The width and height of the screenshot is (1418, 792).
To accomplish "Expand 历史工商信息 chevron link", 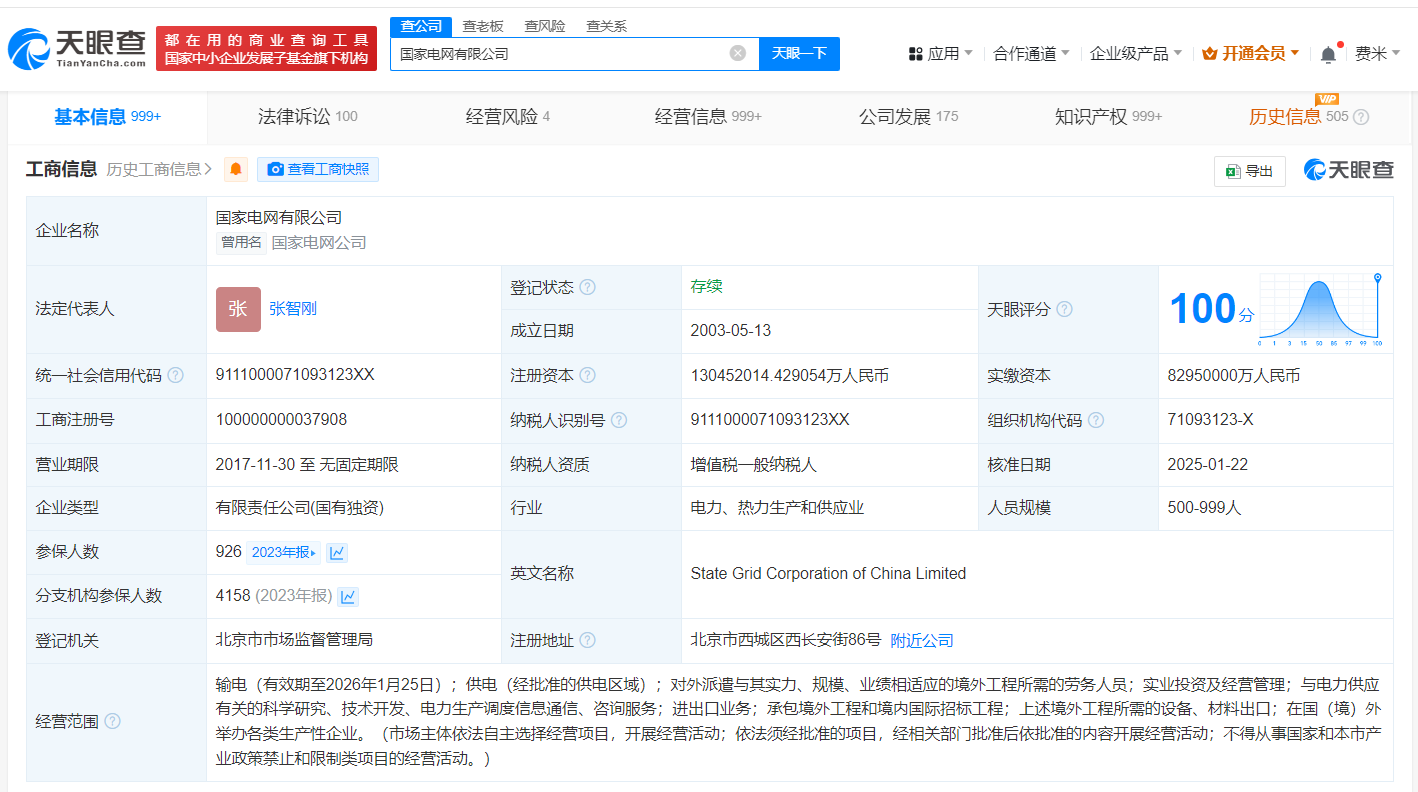I will click(160, 169).
